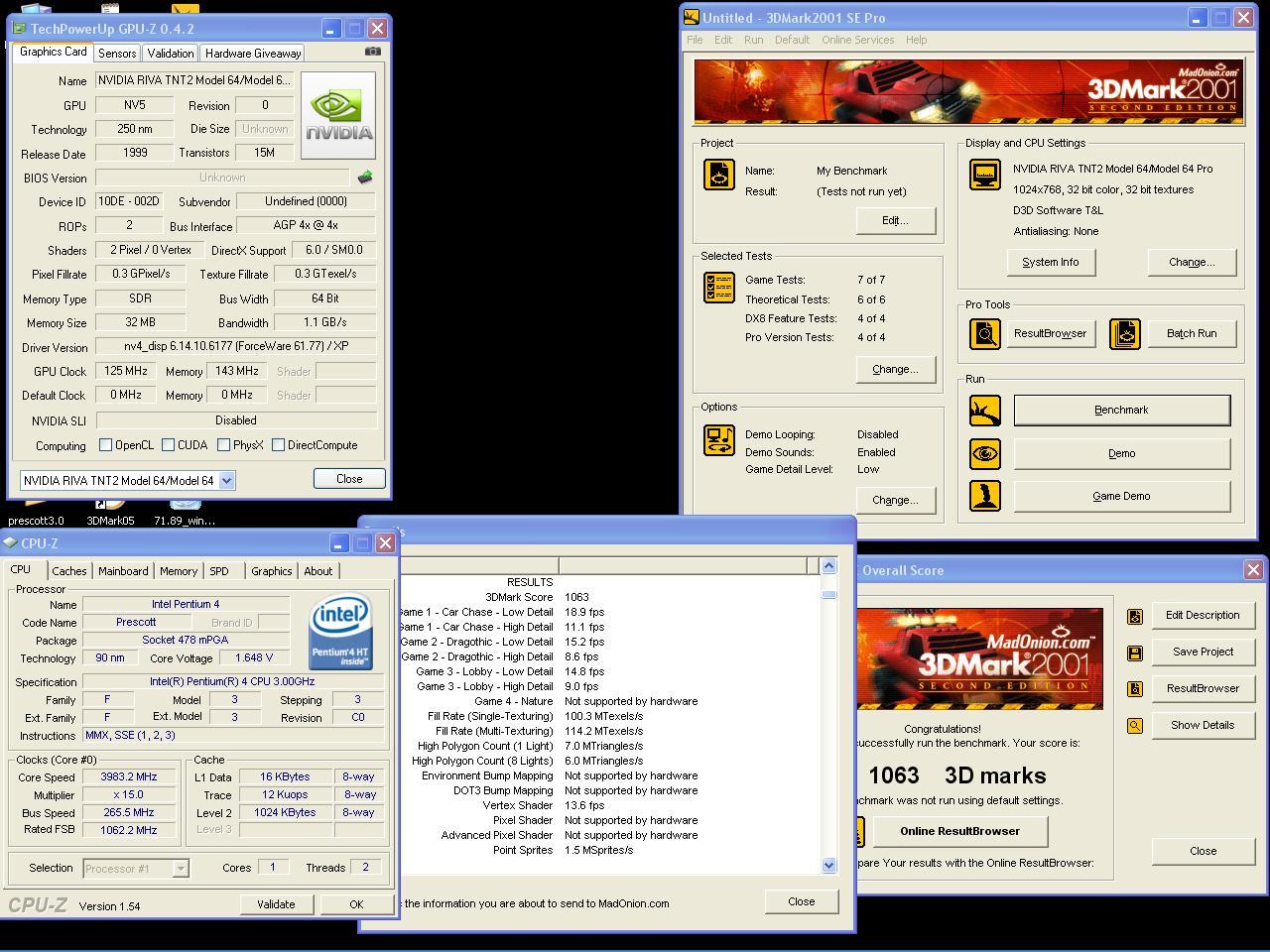
Task: Enable the CUDA checkbox in GPU-Z
Action: click(x=168, y=445)
